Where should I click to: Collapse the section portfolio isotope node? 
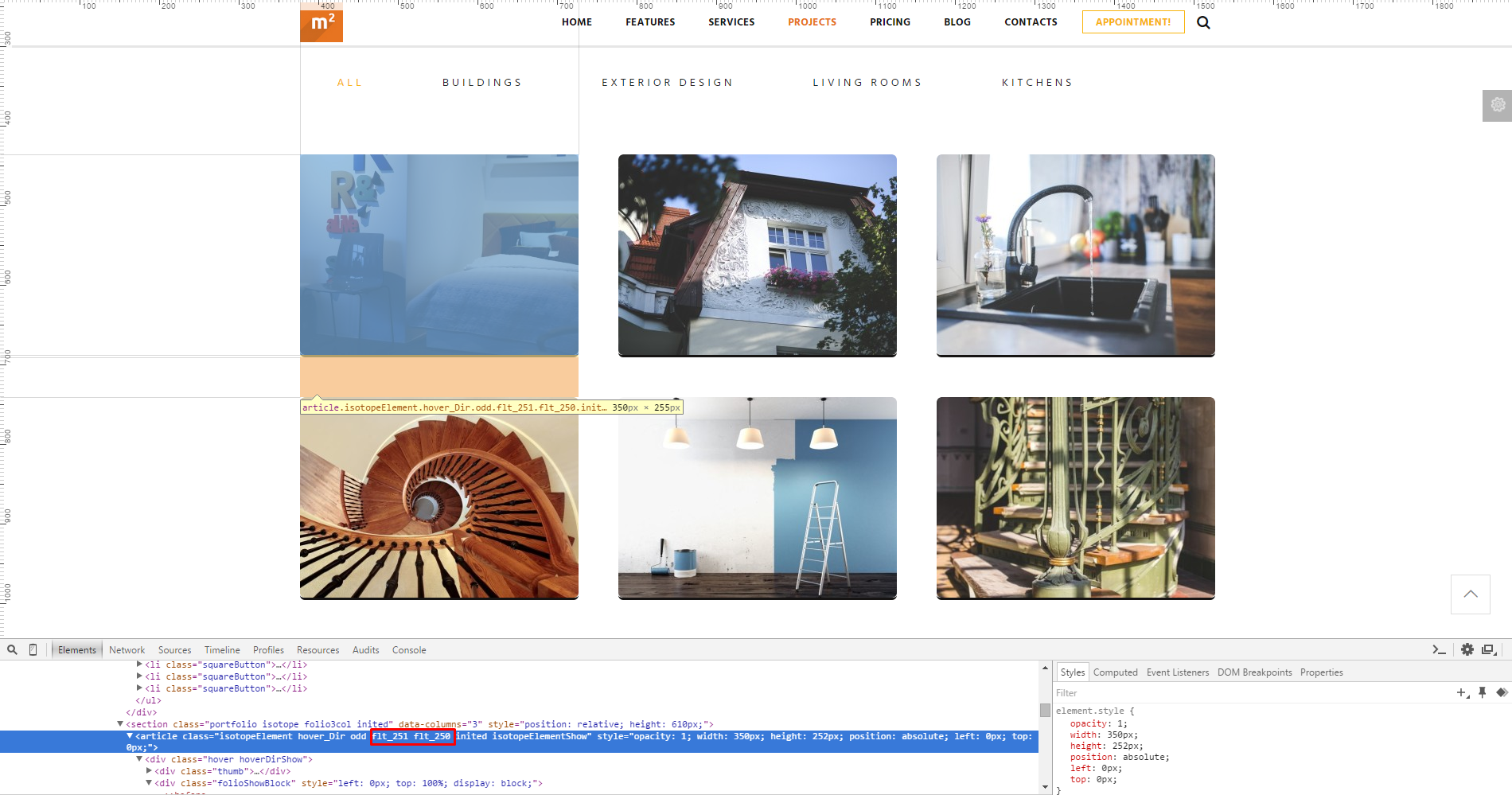(x=120, y=724)
